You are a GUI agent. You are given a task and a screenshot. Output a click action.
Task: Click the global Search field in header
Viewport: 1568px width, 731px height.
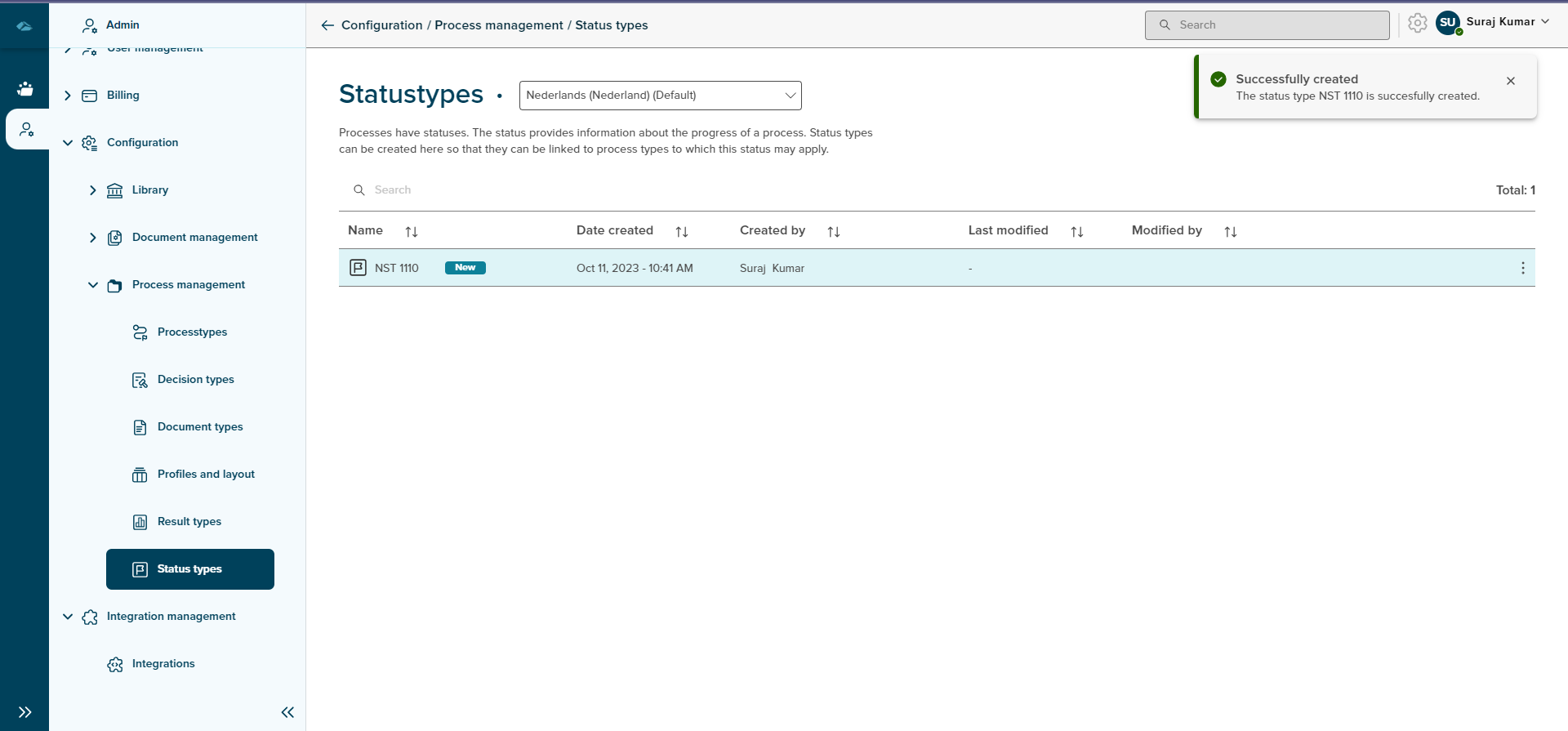(x=1267, y=25)
